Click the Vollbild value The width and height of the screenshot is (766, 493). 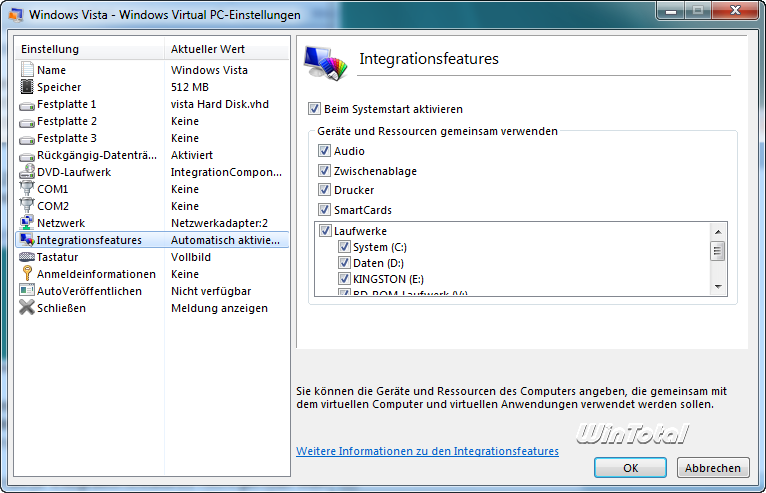[191, 257]
